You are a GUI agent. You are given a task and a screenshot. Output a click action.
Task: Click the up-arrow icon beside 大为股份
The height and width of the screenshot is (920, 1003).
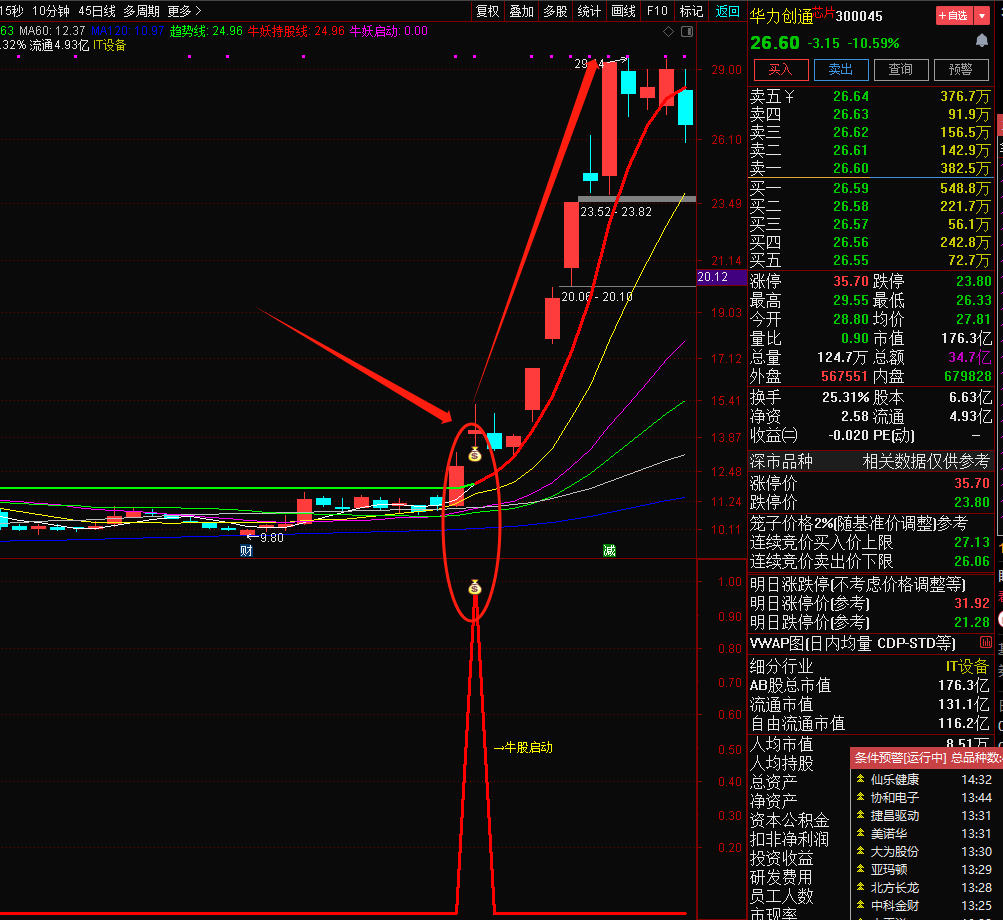[860, 851]
